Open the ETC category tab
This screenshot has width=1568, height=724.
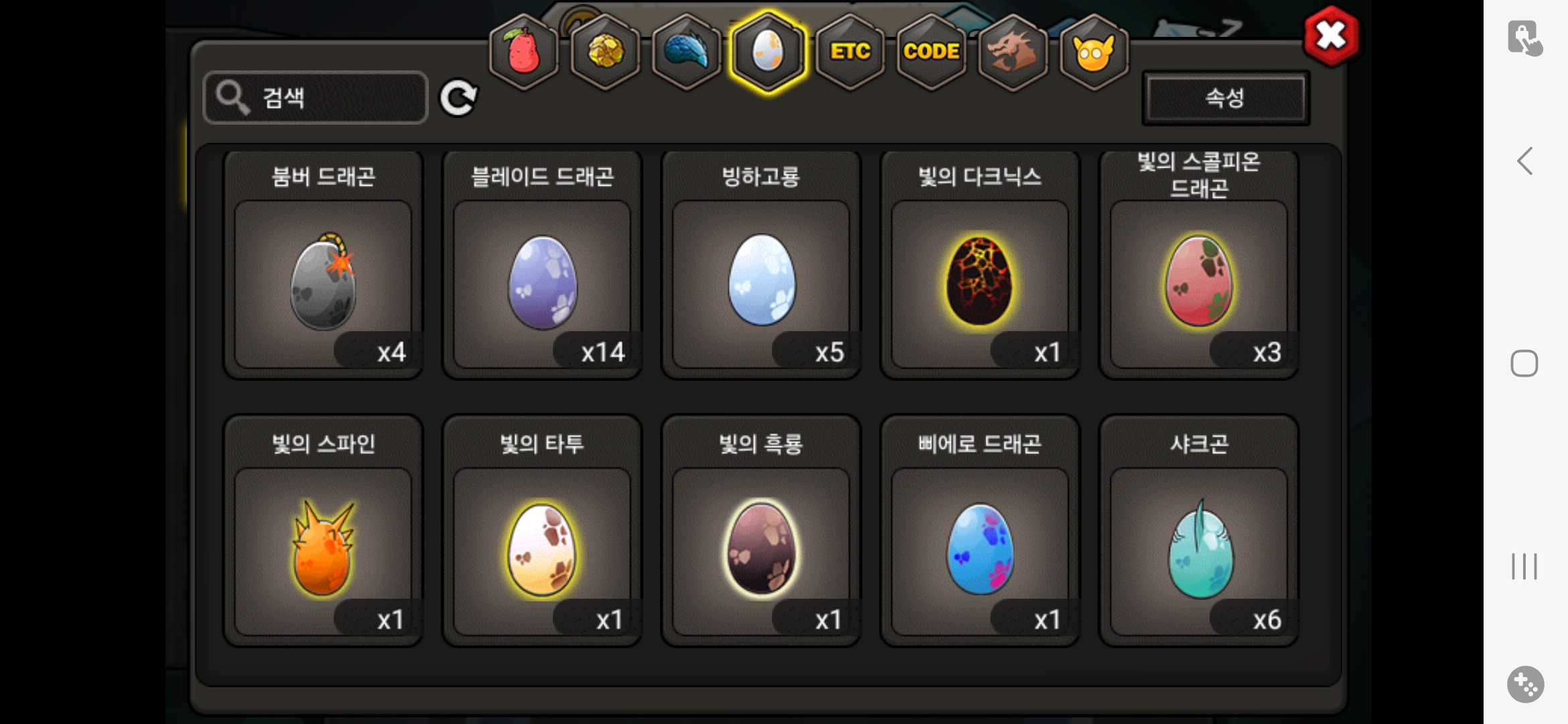pos(850,52)
